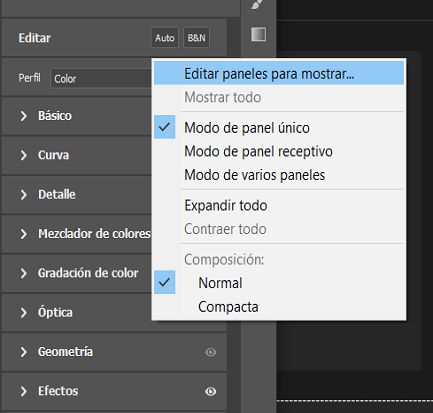Expand the Detalle panel
The height and width of the screenshot is (413, 433).
pyautogui.click(x=23, y=195)
